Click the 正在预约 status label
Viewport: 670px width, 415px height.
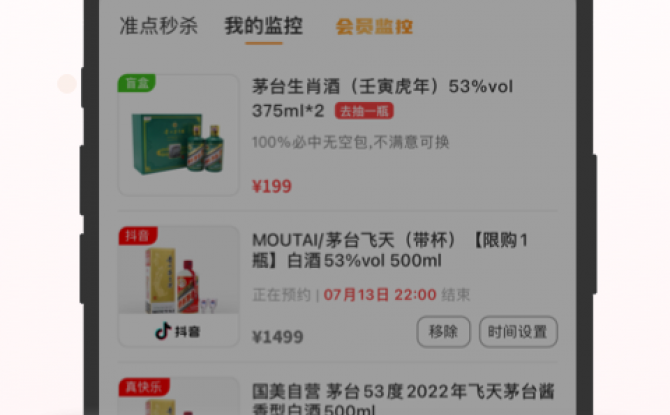tap(281, 295)
